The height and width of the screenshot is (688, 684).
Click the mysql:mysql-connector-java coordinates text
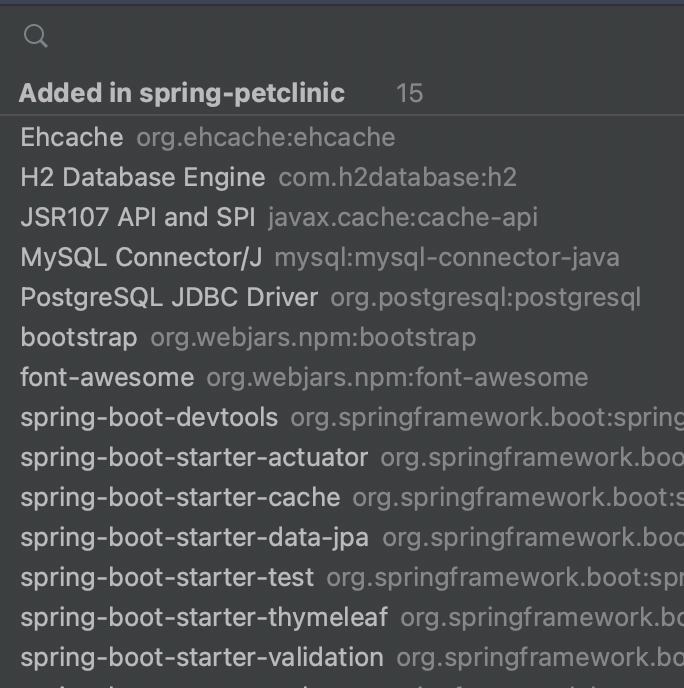(x=447, y=258)
